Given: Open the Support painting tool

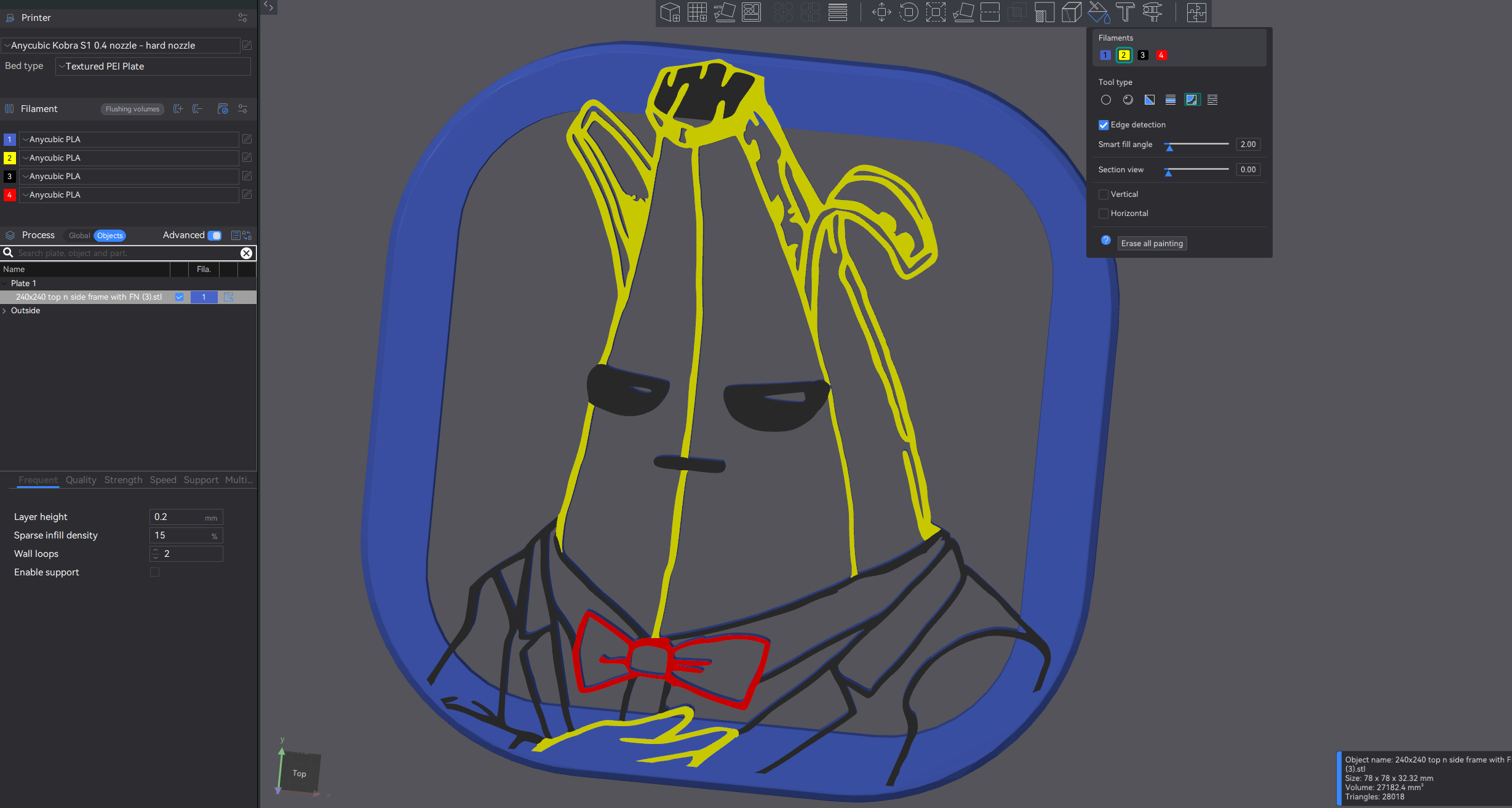Looking at the screenshot, I should [x=1044, y=12].
